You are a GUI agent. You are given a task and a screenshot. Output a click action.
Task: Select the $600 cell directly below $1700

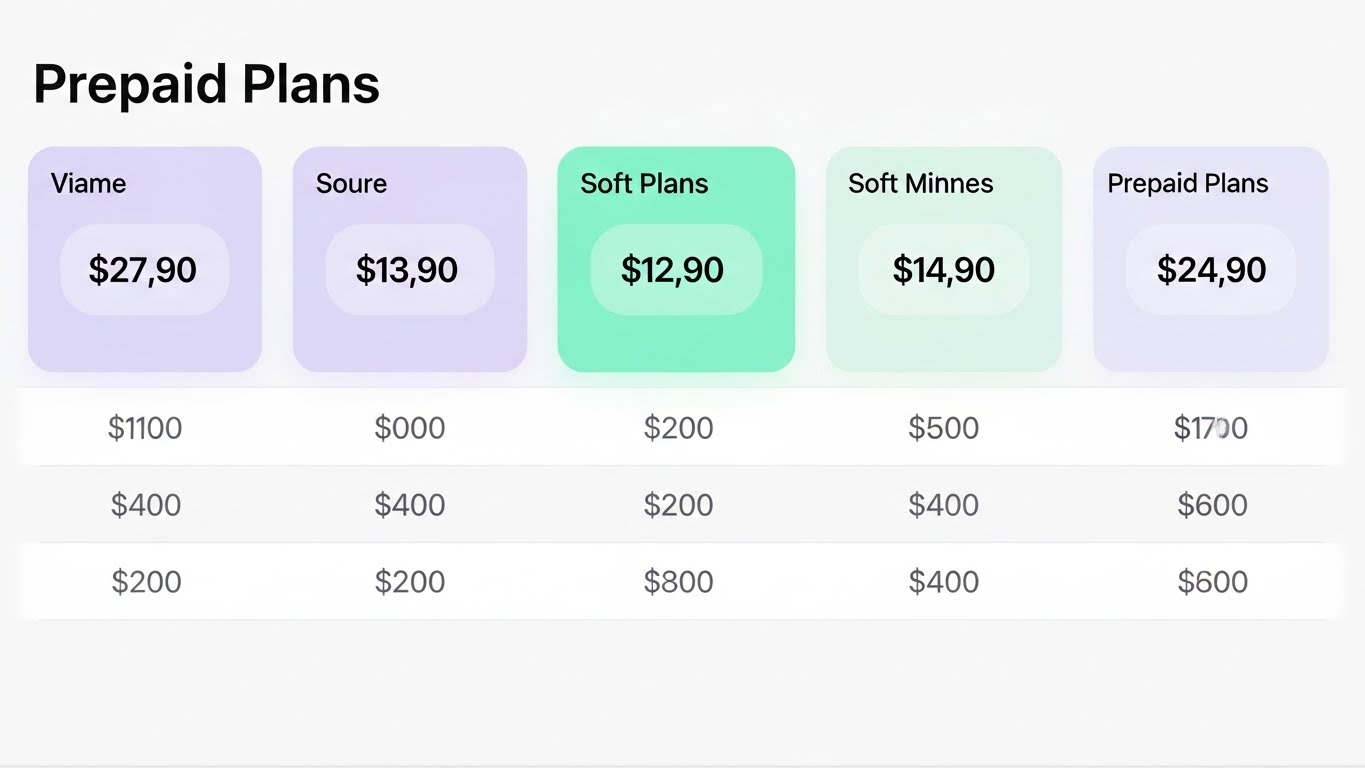click(1212, 505)
